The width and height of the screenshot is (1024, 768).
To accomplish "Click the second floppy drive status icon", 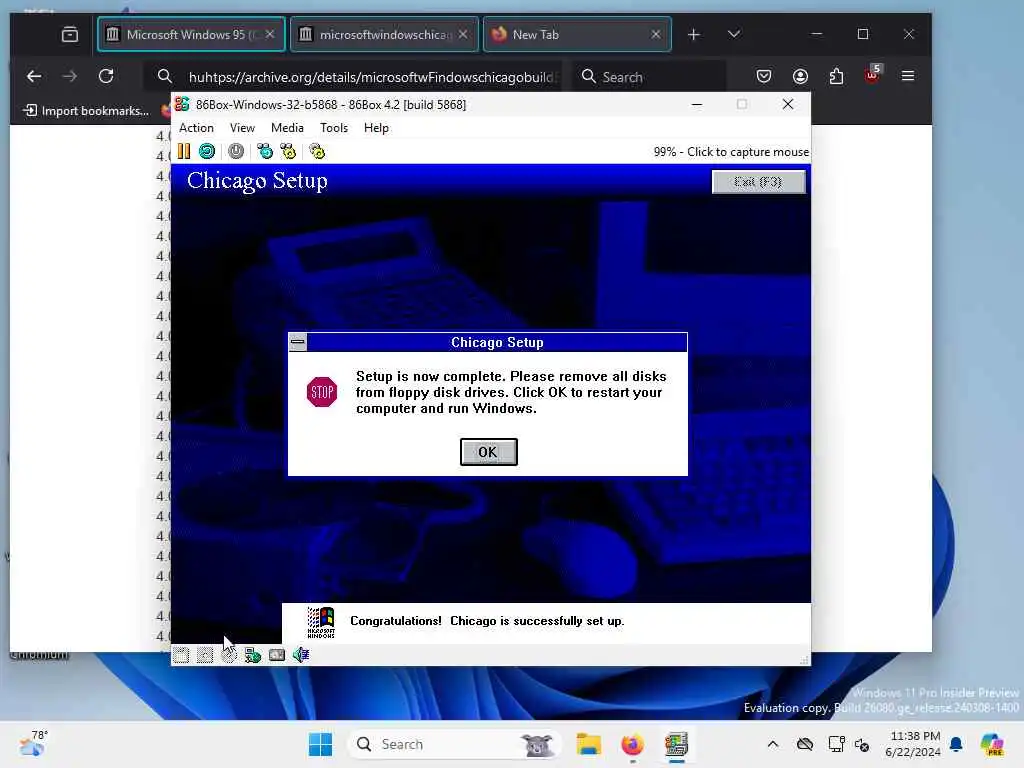I will pos(204,655).
